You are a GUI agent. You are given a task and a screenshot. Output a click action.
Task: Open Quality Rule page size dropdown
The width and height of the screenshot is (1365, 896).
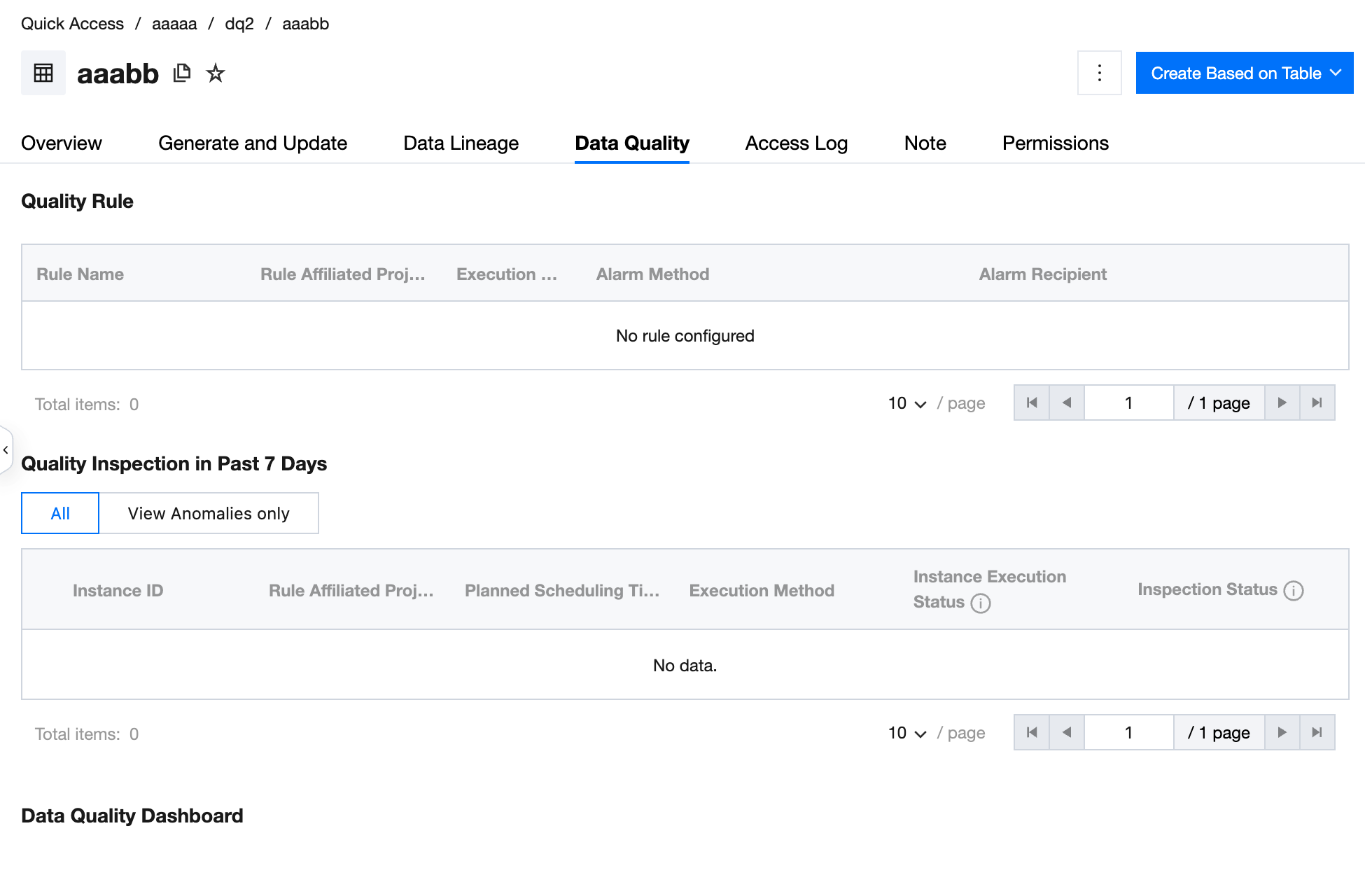point(907,403)
